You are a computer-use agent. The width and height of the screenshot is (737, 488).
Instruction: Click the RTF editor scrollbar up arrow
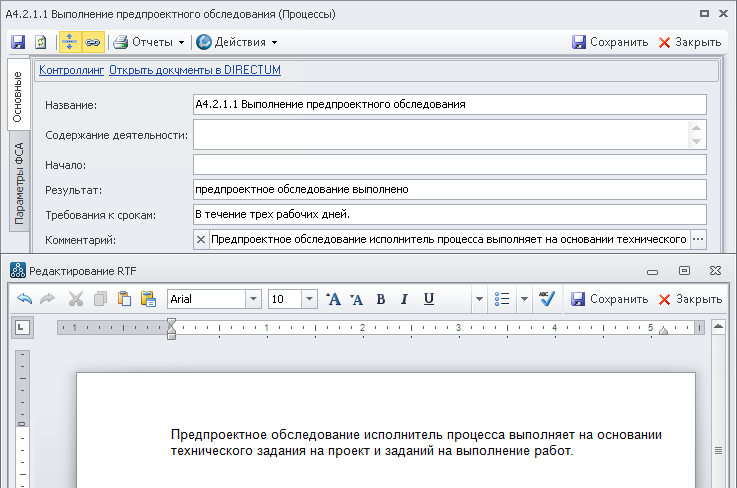[x=718, y=326]
